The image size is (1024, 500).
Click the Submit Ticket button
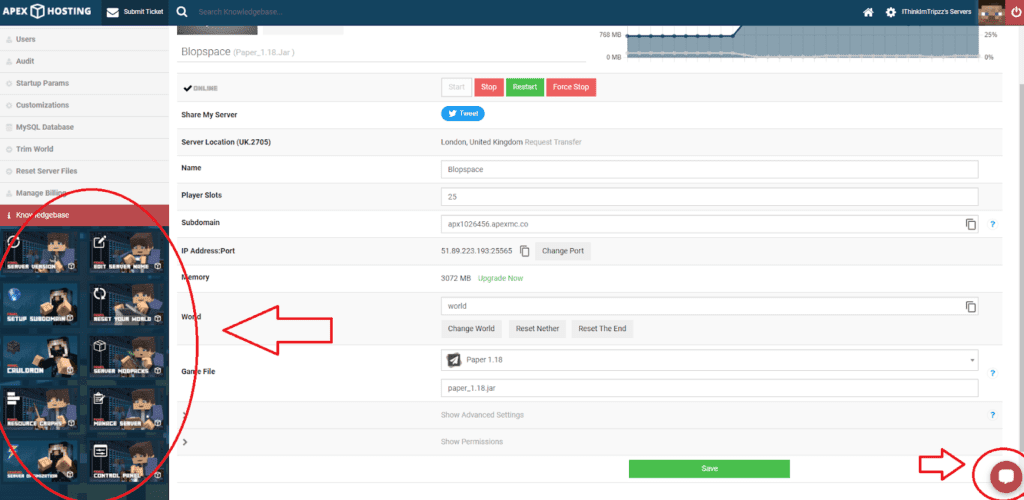point(135,12)
